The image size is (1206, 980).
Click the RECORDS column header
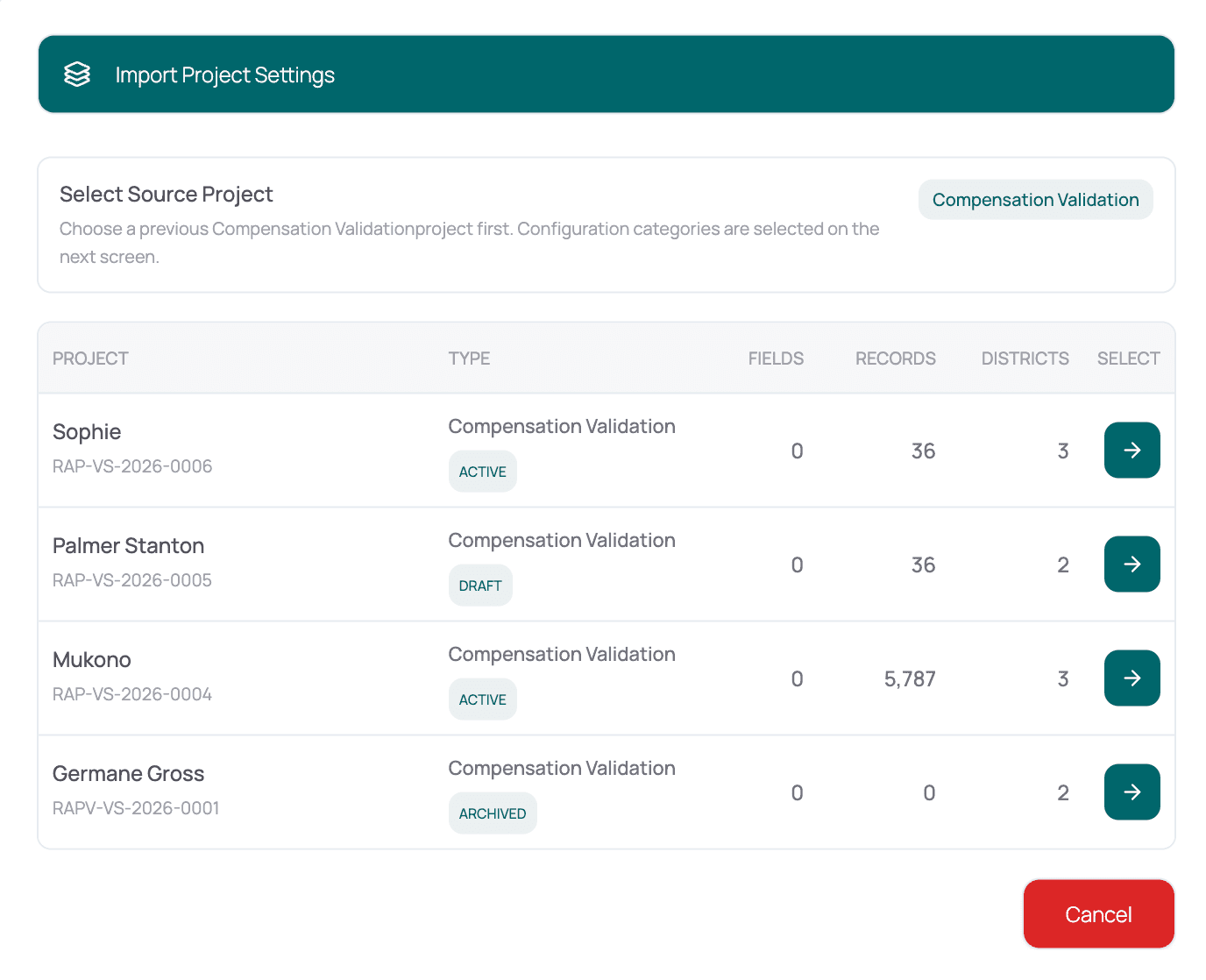pyautogui.click(x=895, y=359)
